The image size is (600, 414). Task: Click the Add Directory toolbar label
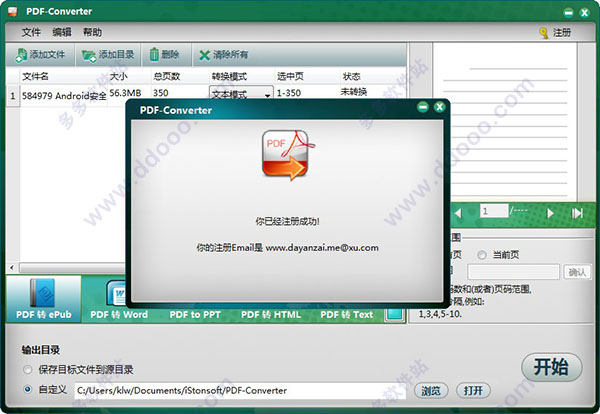pyautogui.click(x=116, y=55)
